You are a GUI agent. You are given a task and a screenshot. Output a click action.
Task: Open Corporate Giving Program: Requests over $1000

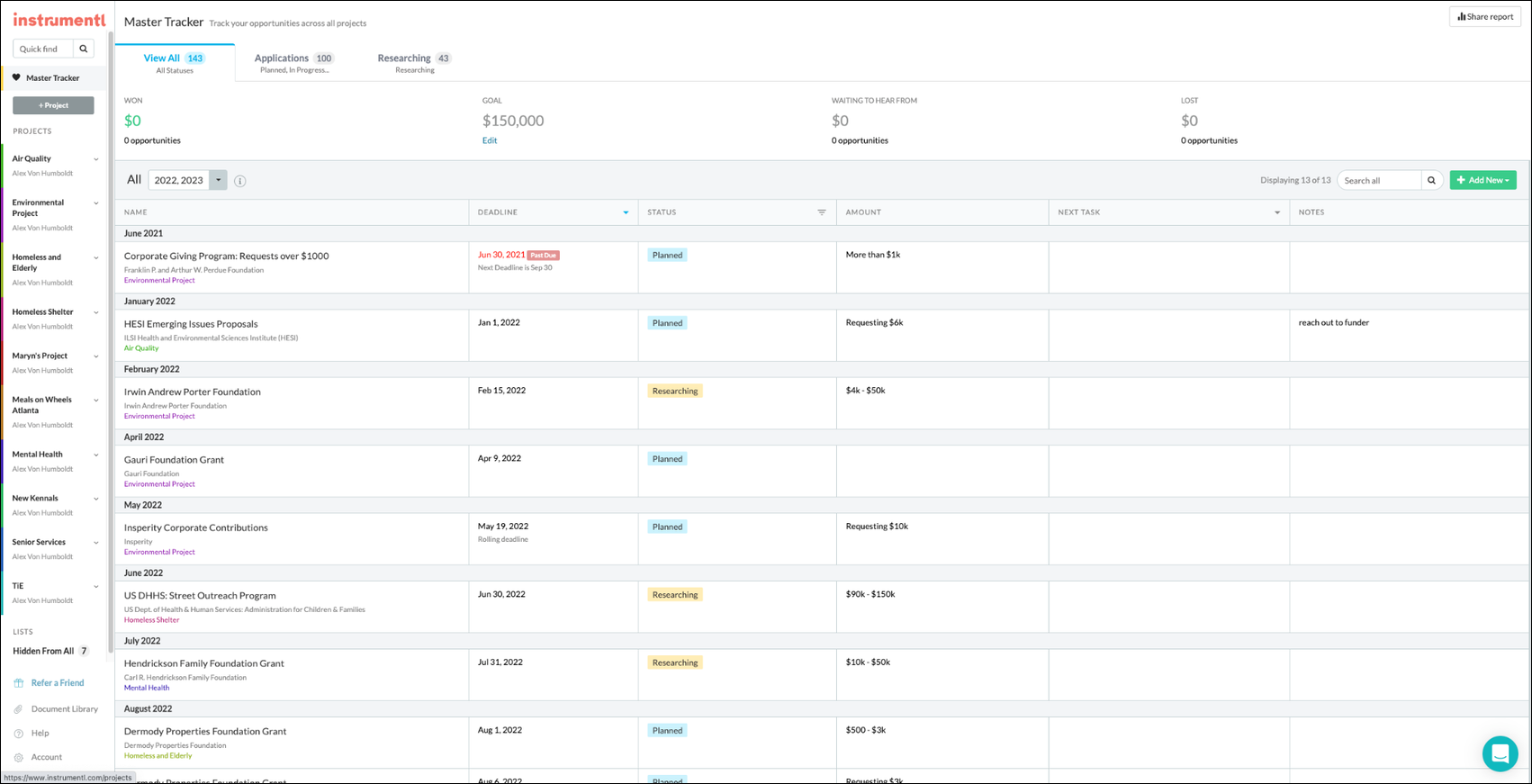pos(226,257)
